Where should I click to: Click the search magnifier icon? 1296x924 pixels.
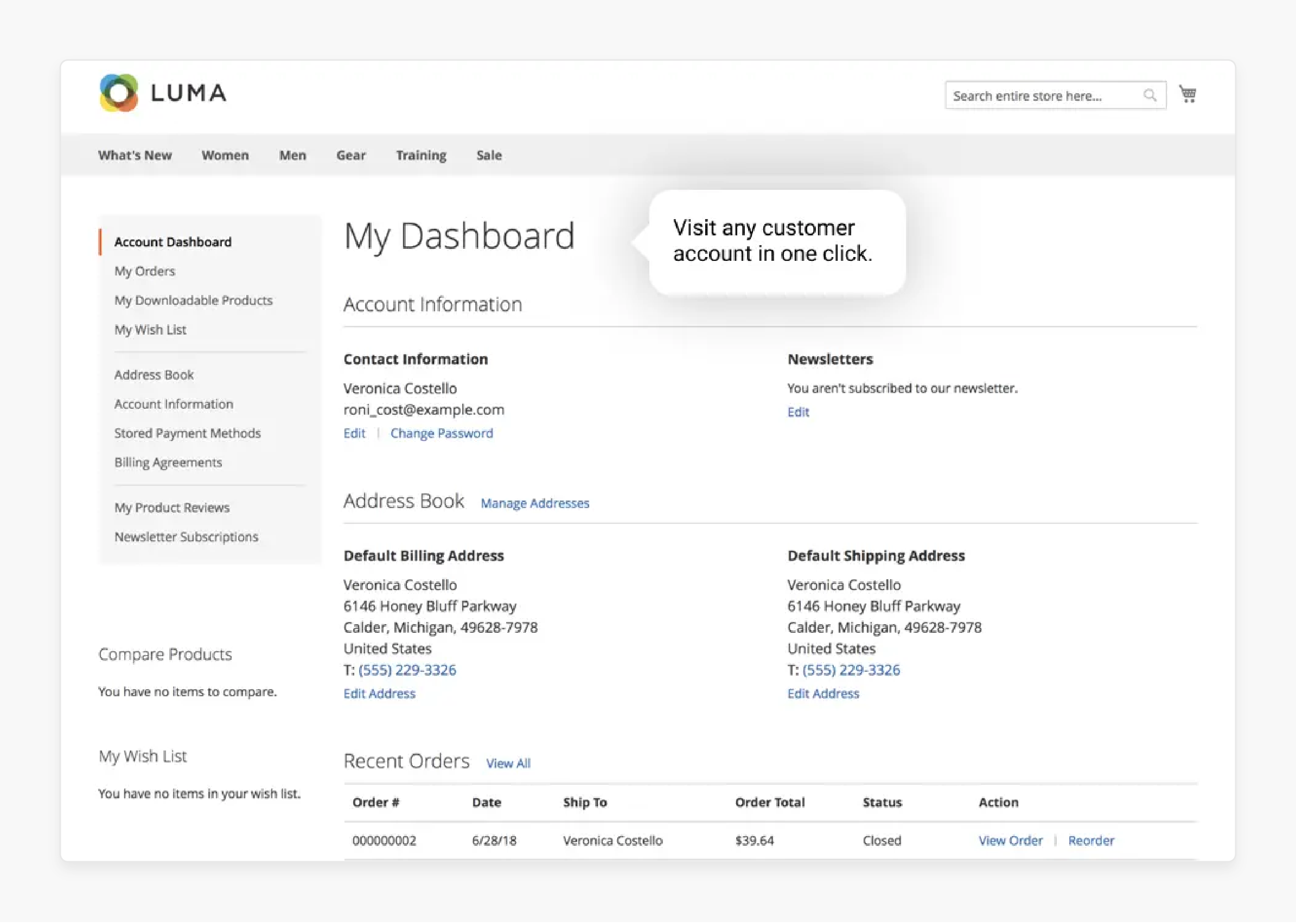pyautogui.click(x=1150, y=95)
